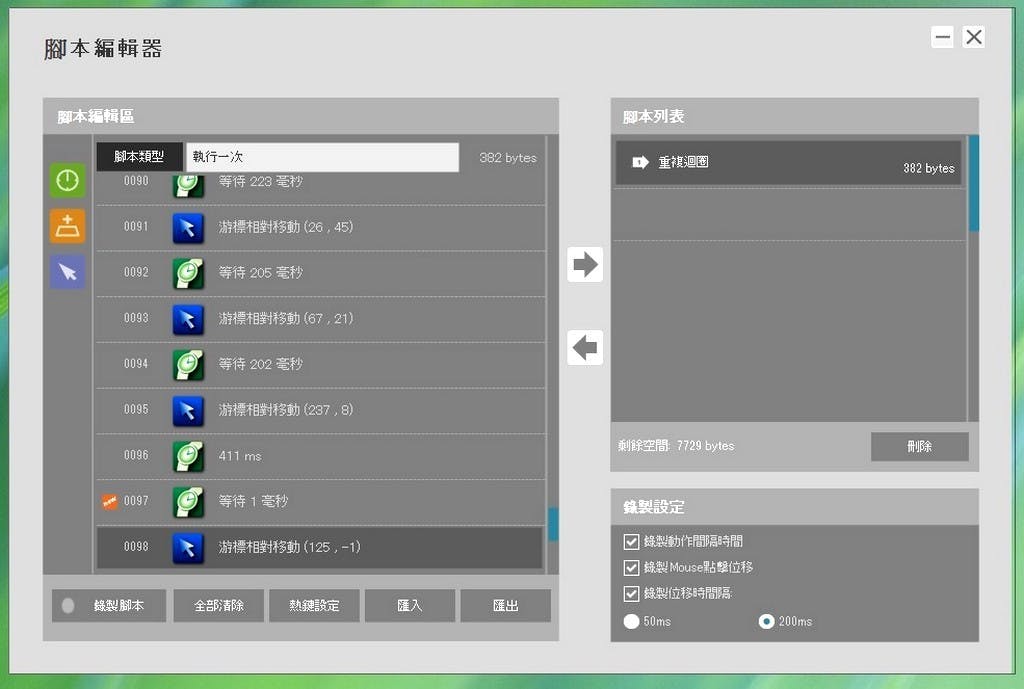
Task: Click the wait icon on row 0097
Action: [188, 502]
